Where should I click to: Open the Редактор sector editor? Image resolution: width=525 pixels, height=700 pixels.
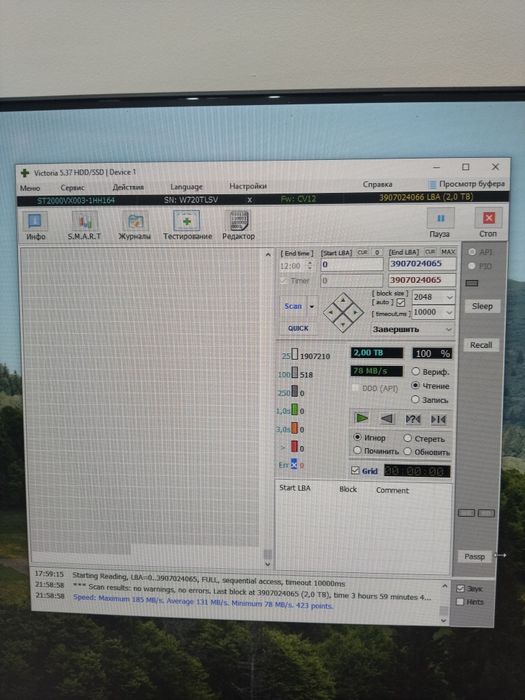point(238,225)
